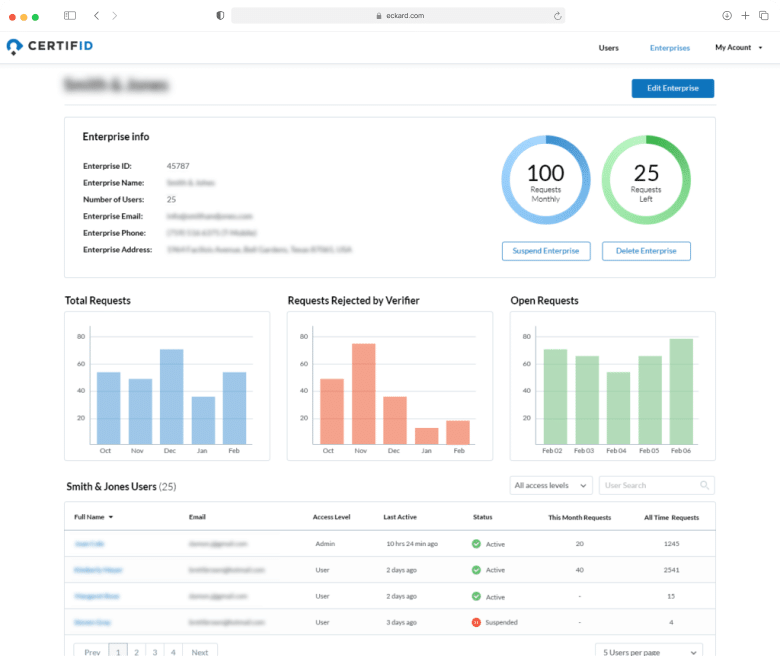Click the Last Active column header
The image size is (780, 656).
point(400,517)
